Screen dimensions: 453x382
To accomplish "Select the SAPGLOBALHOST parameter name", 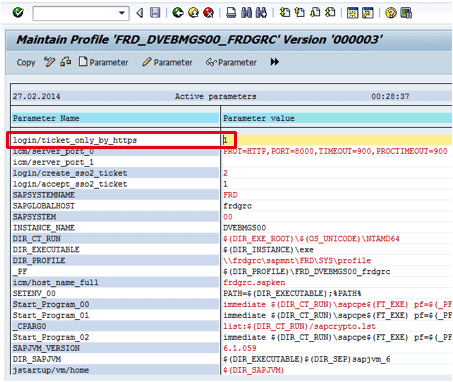I will click(x=44, y=206).
